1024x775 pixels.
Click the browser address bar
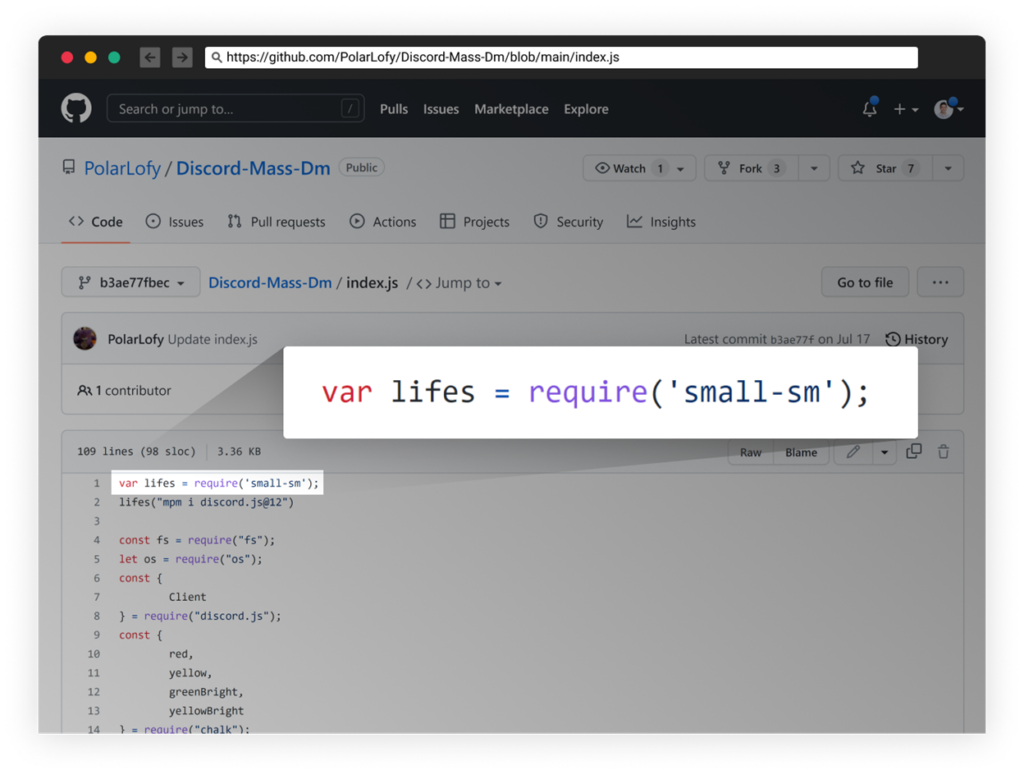[x=560, y=57]
